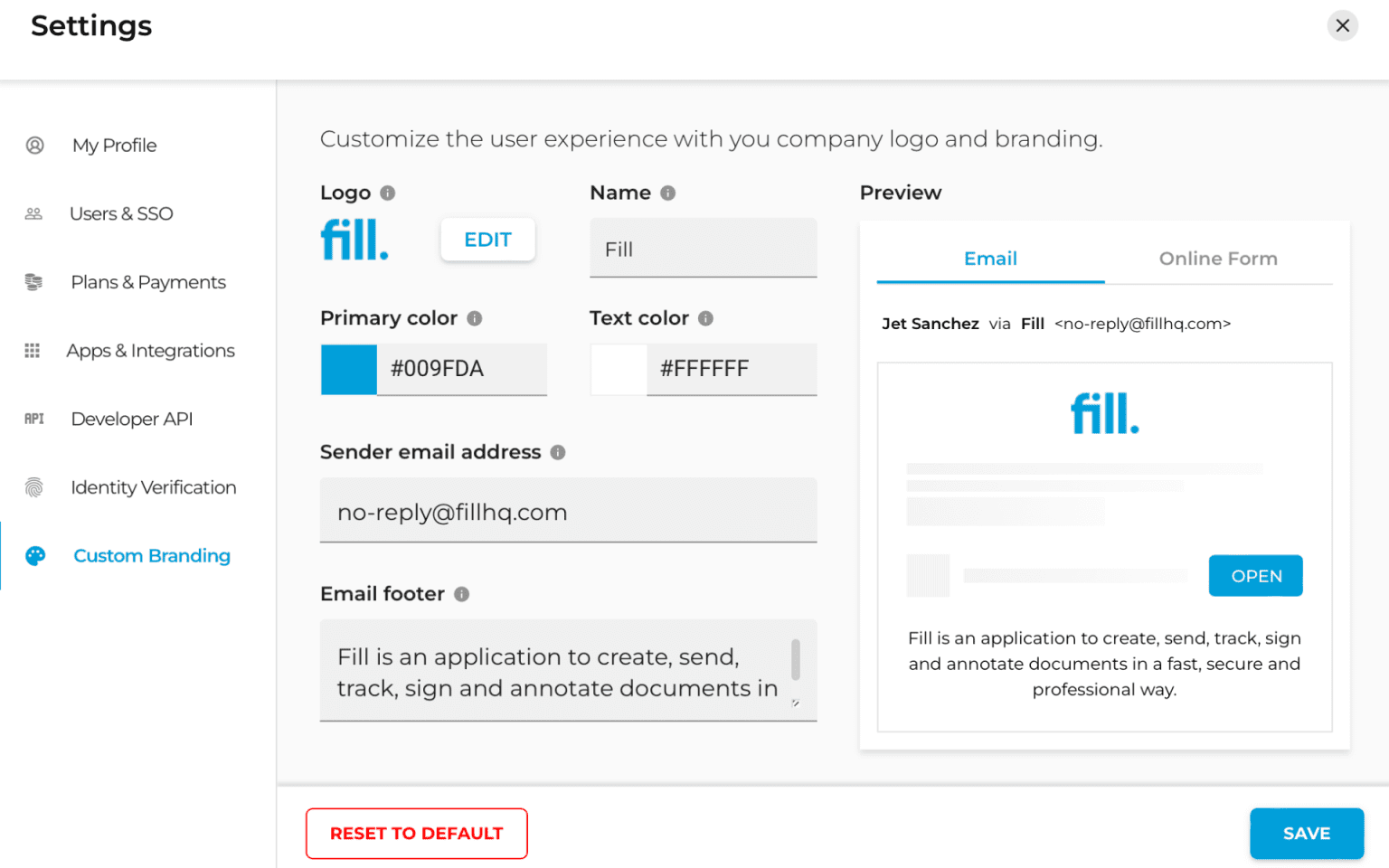Screen dimensions: 1389x868
Task: Switch to the Online Form preview tab
Action: click(1218, 259)
